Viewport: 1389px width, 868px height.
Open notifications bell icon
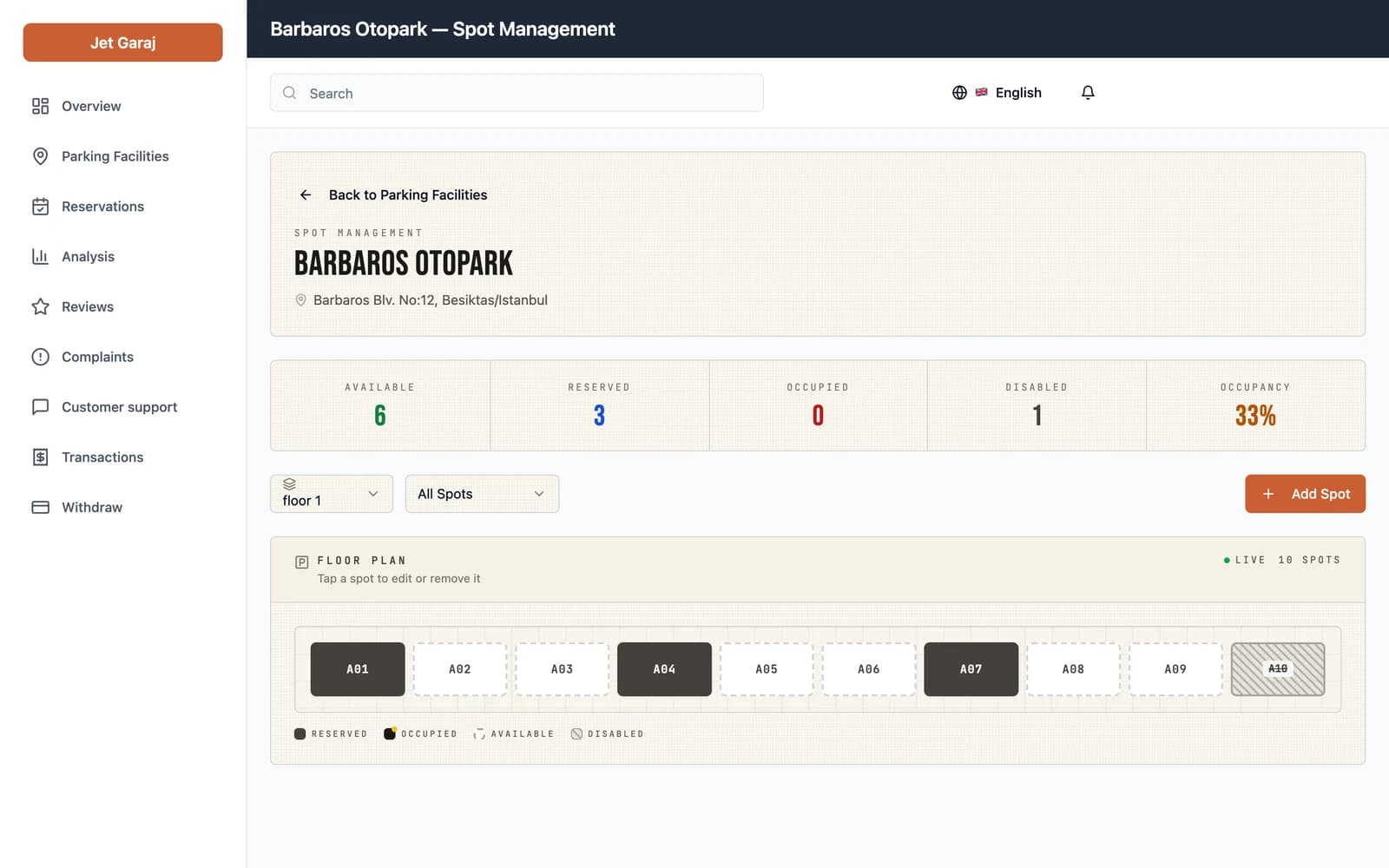click(x=1088, y=92)
